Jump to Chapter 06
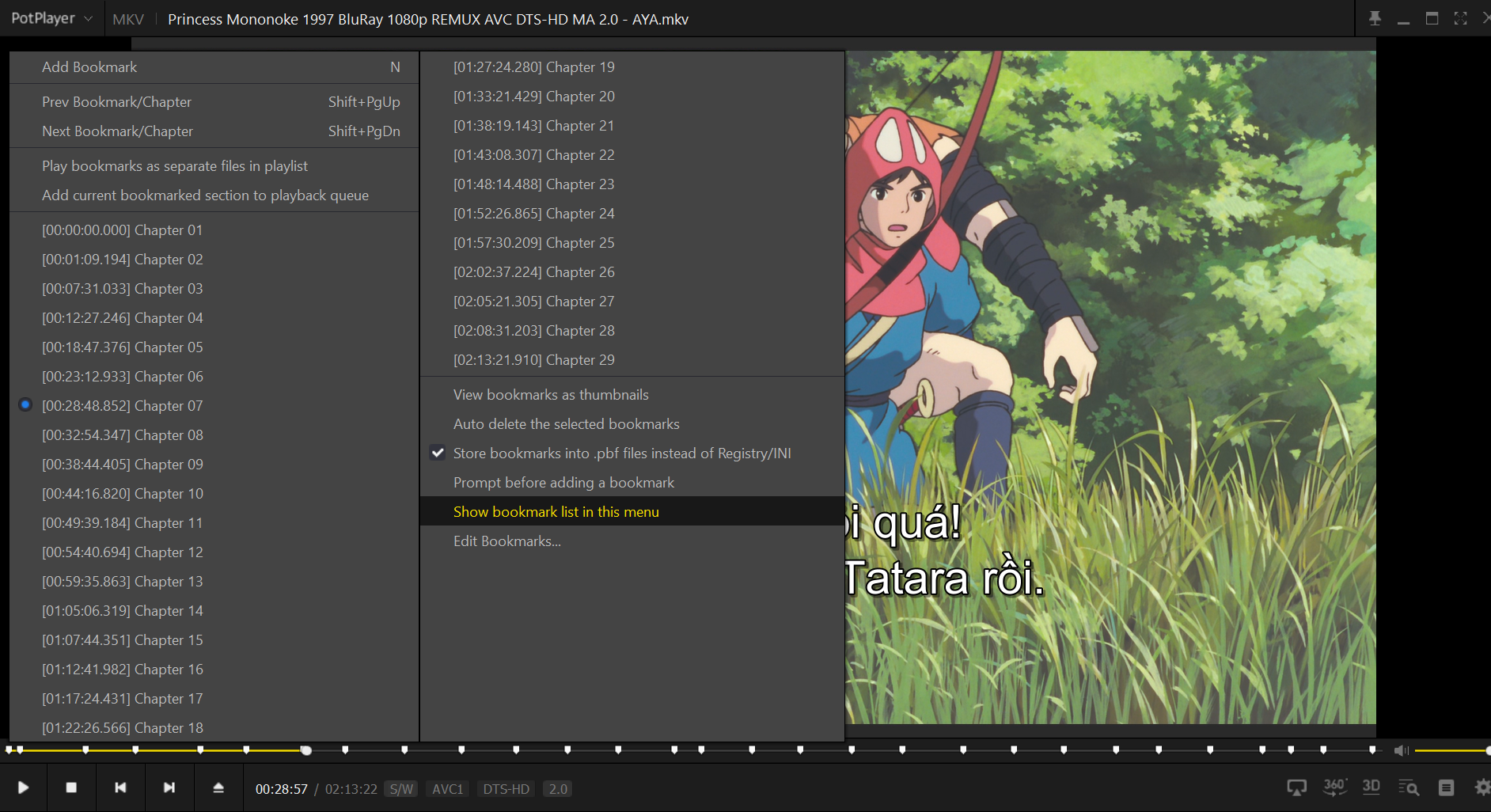 (214, 377)
